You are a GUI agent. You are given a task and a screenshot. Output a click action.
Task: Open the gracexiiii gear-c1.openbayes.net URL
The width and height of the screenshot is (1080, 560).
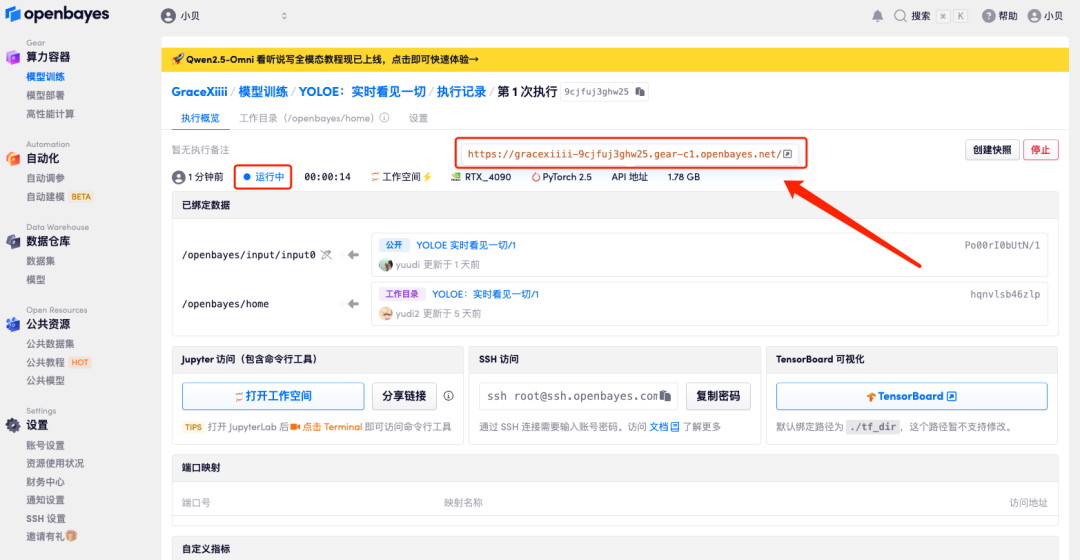coord(625,154)
